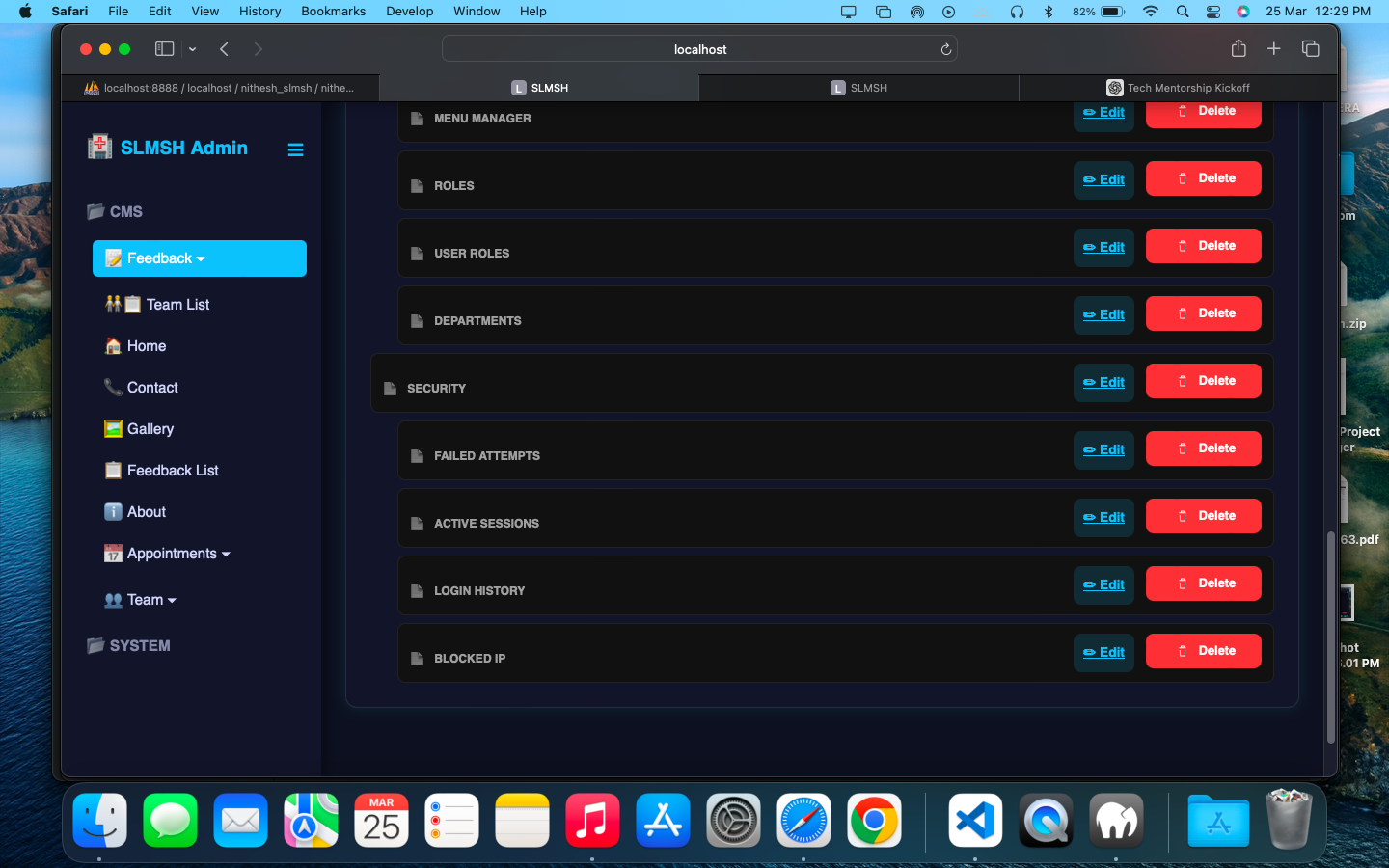The image size is (1389, 868).
Task: Click the page vertical scrollbar
Action: (1331, 637)
